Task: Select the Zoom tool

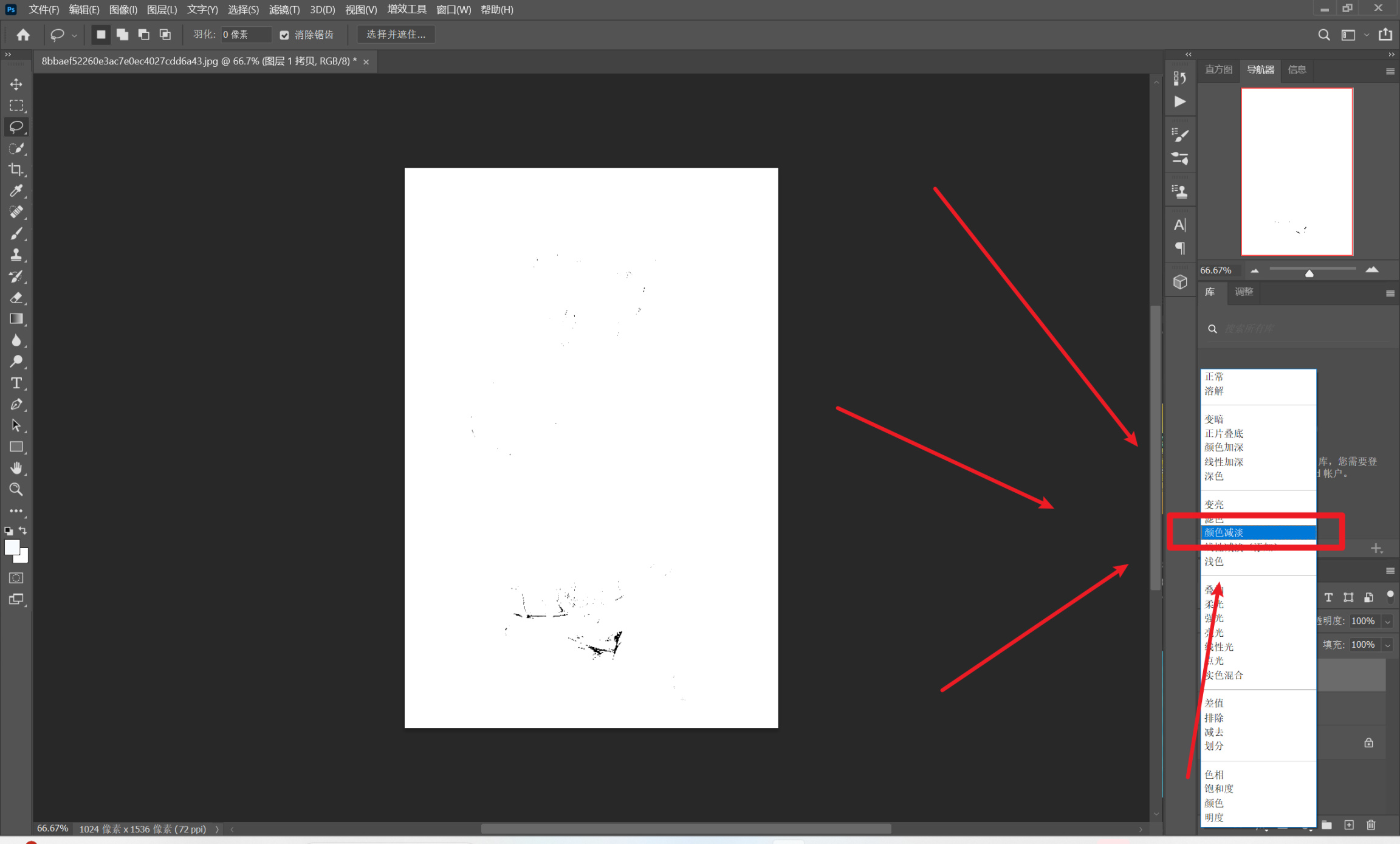Action: pyautogui.click(x=16, y=489)
